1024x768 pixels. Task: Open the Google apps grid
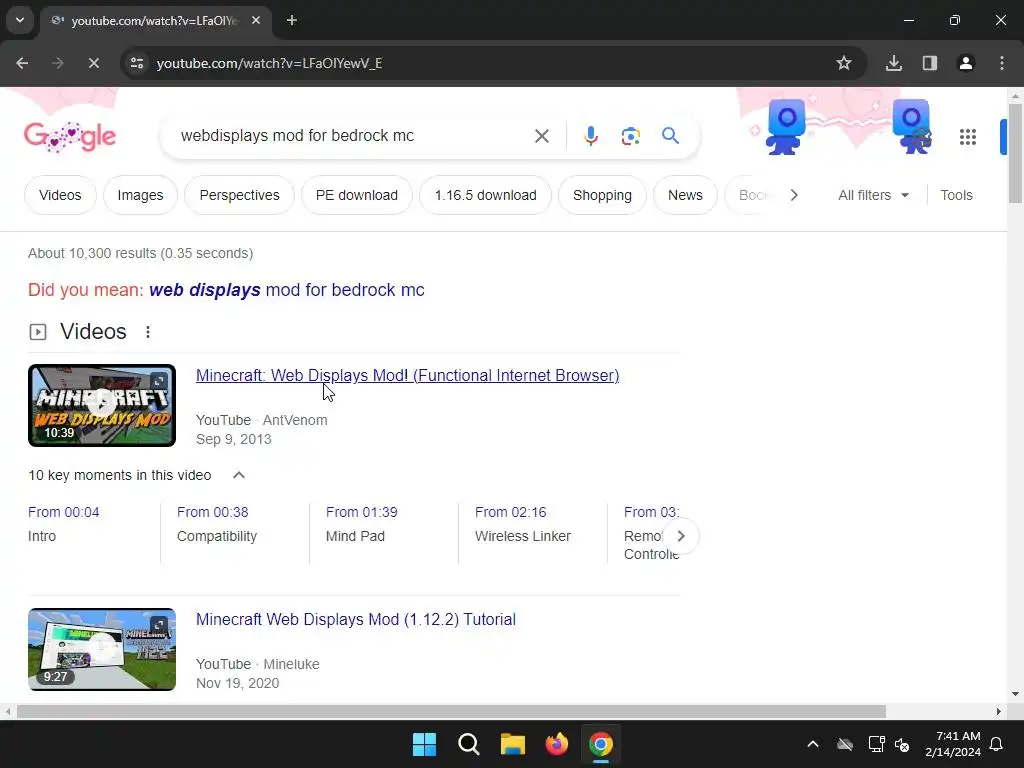[x=968, y=136]
